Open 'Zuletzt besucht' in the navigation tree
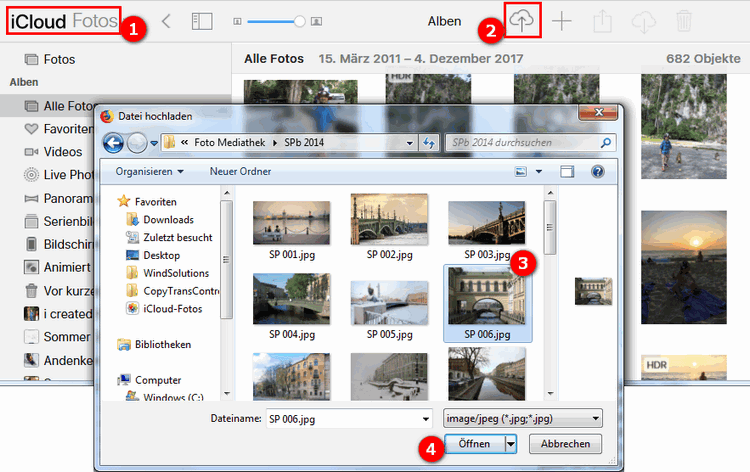 click(177, 237)
